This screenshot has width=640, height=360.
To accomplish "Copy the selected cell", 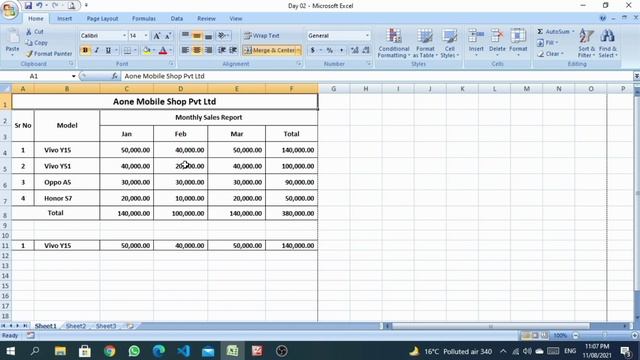I will pos(37,42).
